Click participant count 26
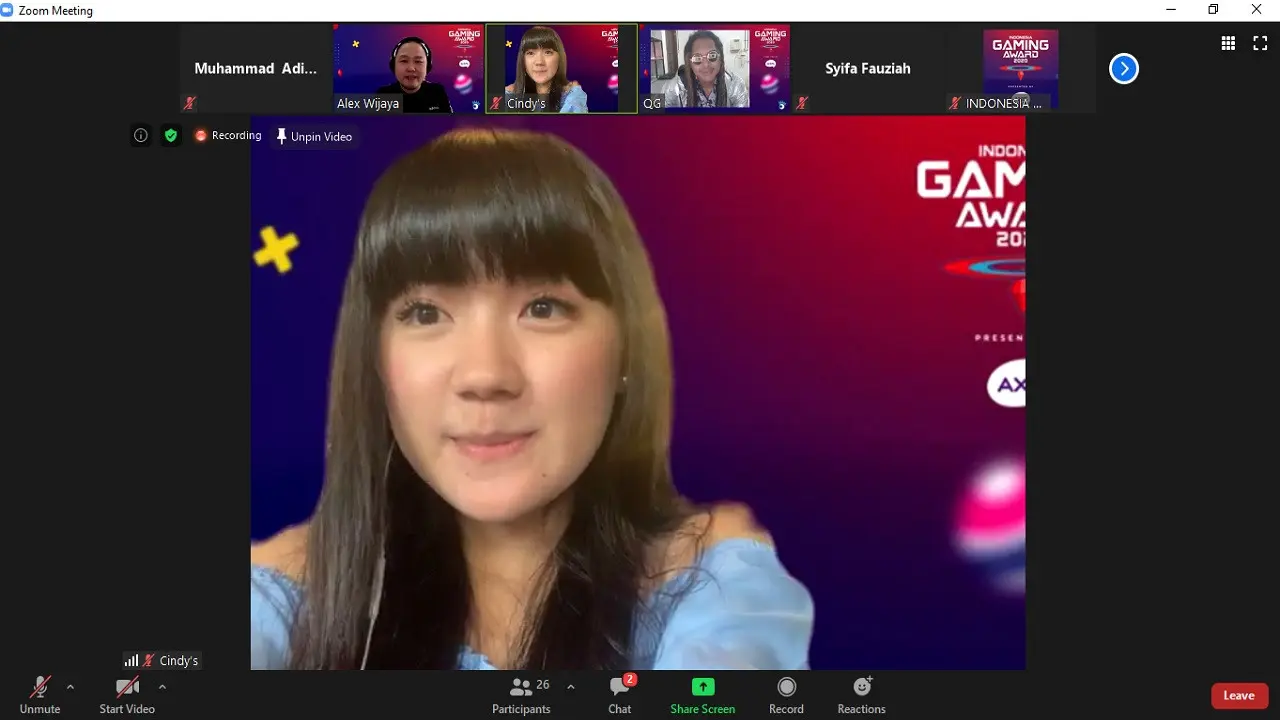The image size is (1280, 720). [543, 685]
